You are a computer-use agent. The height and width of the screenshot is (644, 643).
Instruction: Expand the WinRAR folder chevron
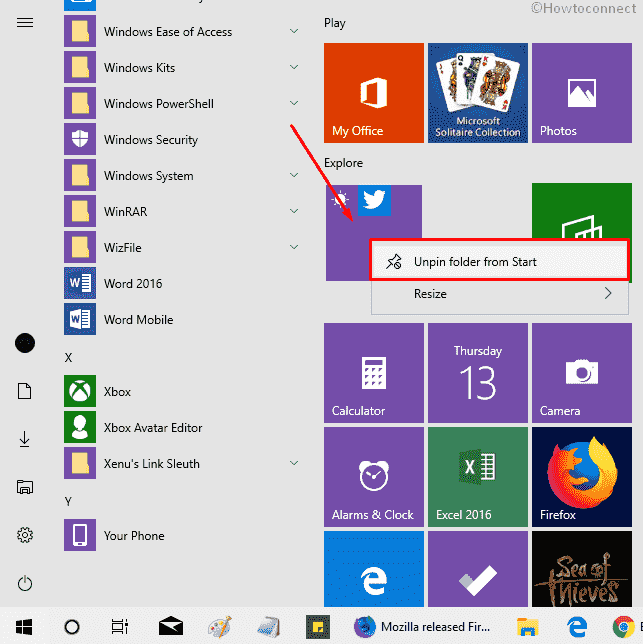(x=294, y=211)
